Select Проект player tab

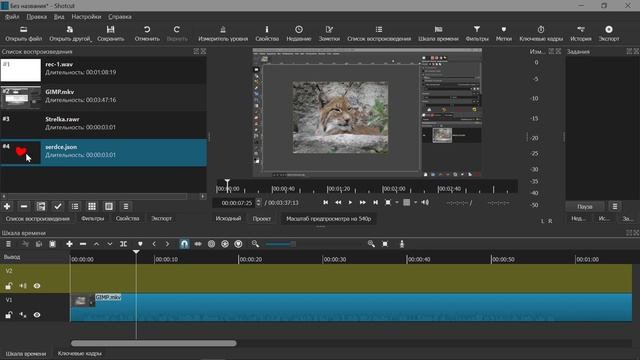(262, 219)
